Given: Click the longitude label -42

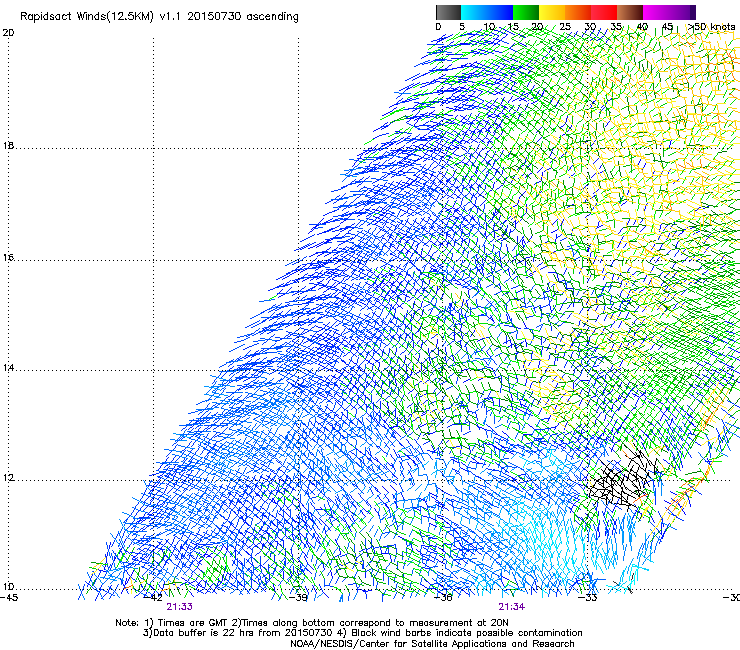Looking at the screenshot, I should point(154,598).
